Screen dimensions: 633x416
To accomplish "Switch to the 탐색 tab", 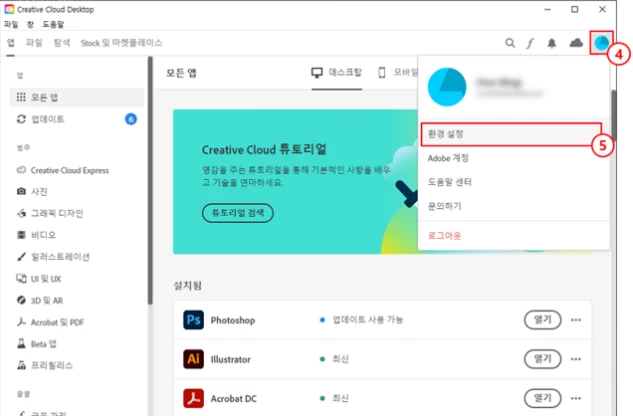I will pos(62,42).
